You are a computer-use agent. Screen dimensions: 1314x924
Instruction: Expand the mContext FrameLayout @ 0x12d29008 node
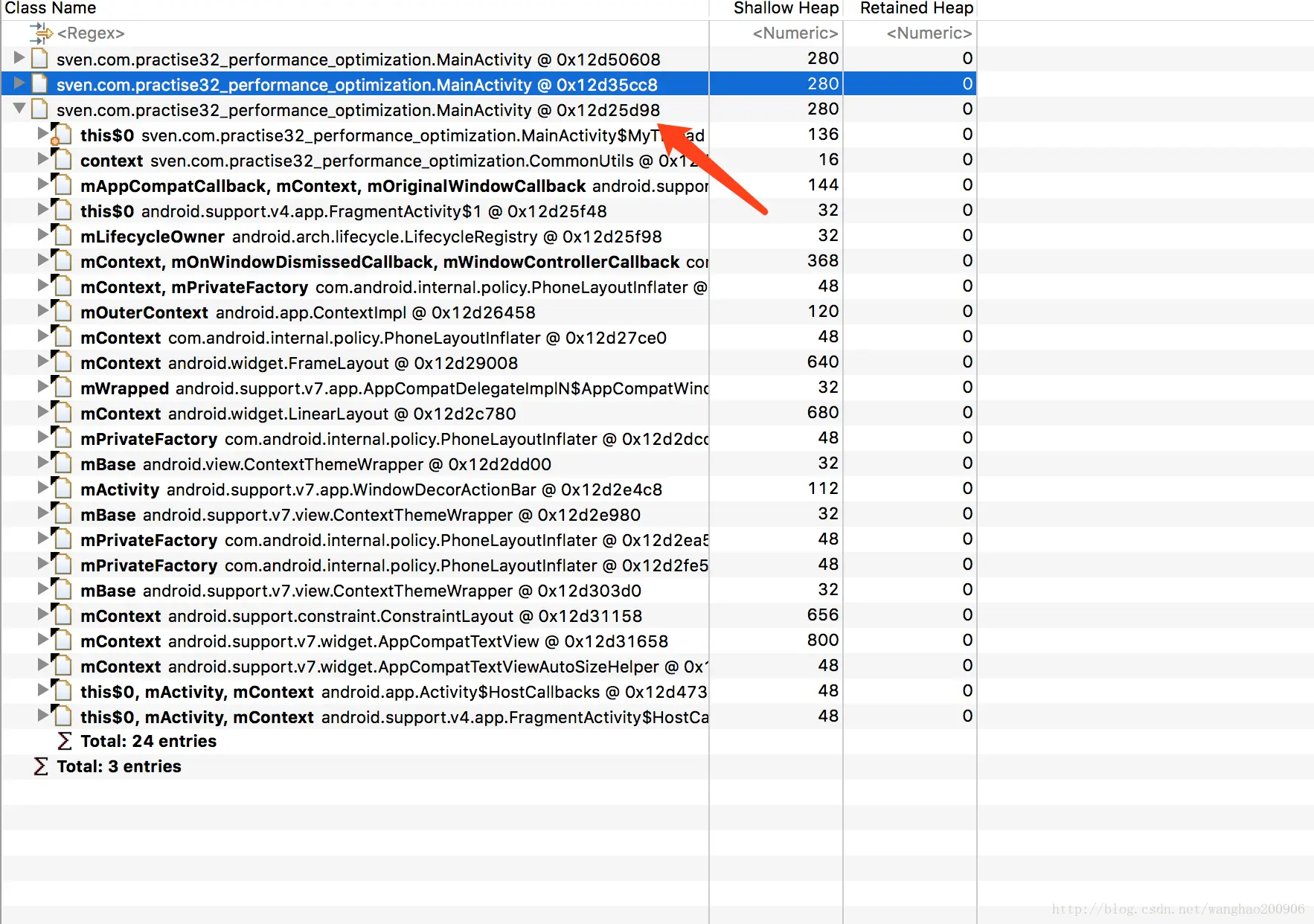coord(43,361)
